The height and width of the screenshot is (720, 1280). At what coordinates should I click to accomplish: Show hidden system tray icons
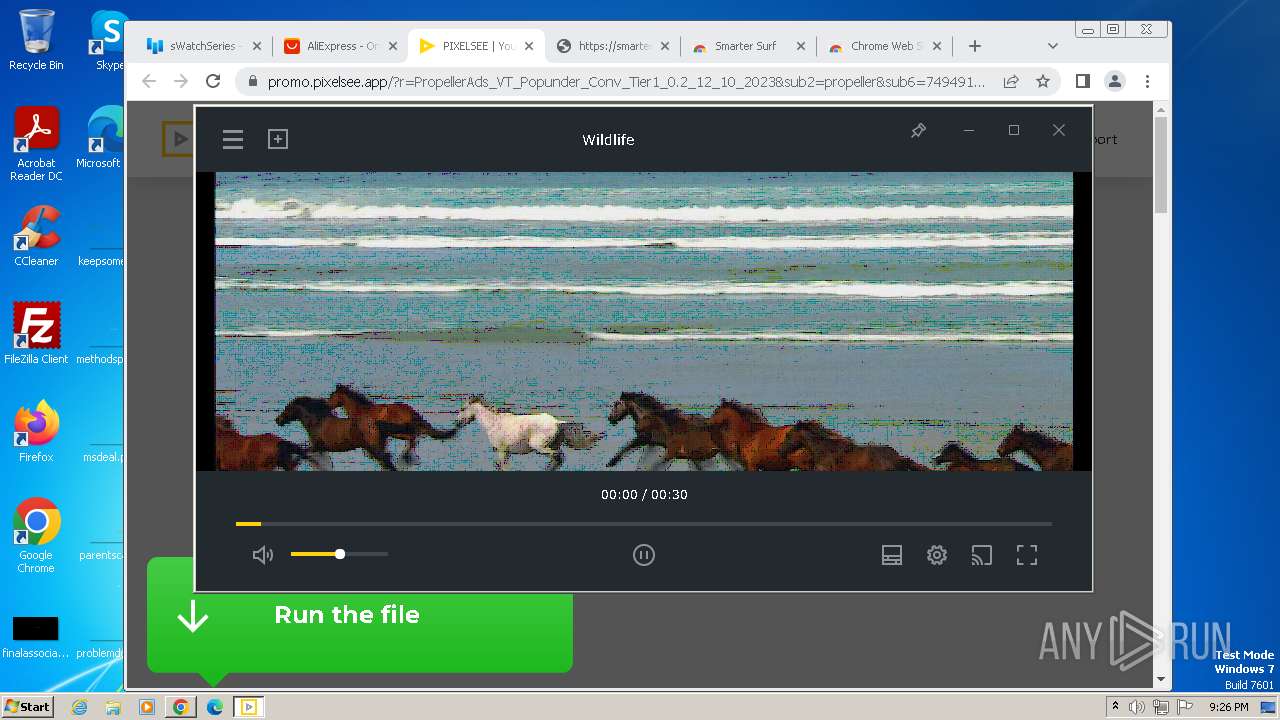point(1115,706)
